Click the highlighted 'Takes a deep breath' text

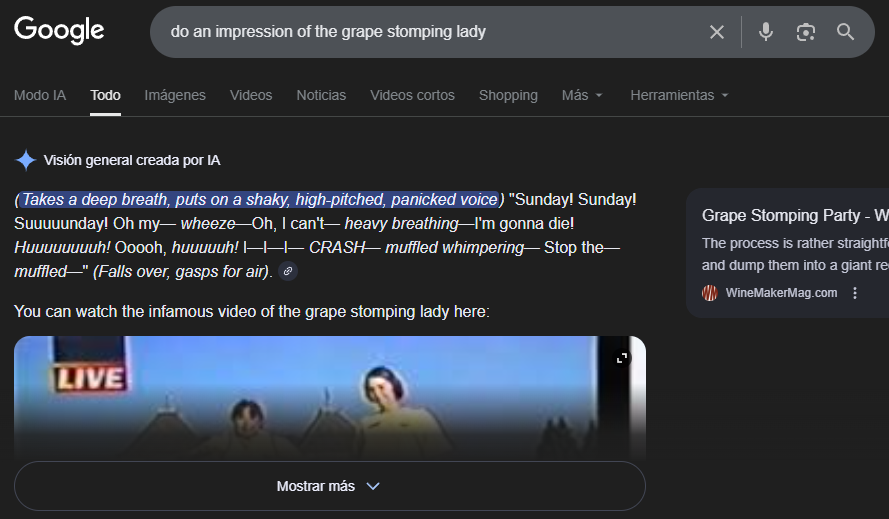260,200
